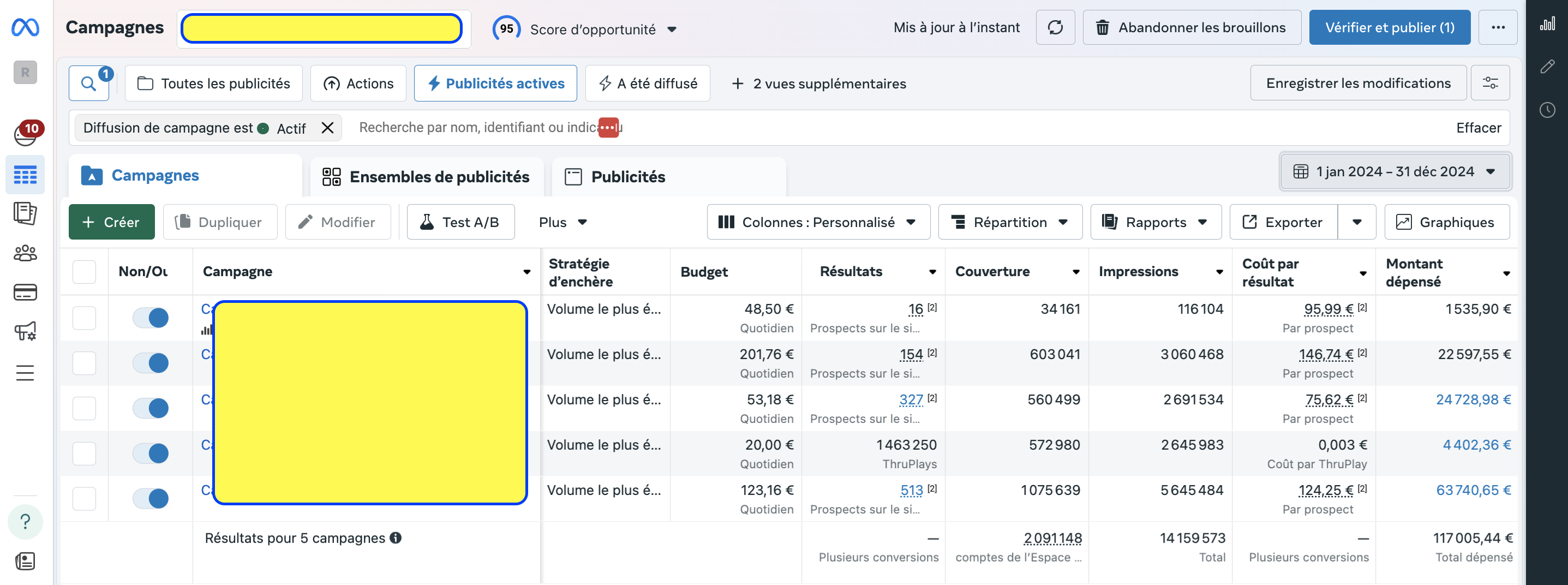The height and width of the screenshot is (585, 1568).
Task: Open the Répartition dropdown
Action: point(1009,222)
